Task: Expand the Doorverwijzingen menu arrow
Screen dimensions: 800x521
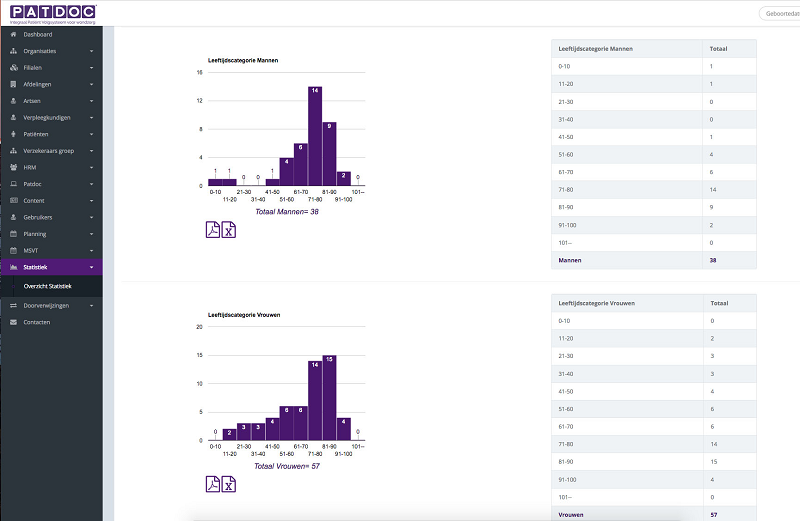Action: point(91,306)
